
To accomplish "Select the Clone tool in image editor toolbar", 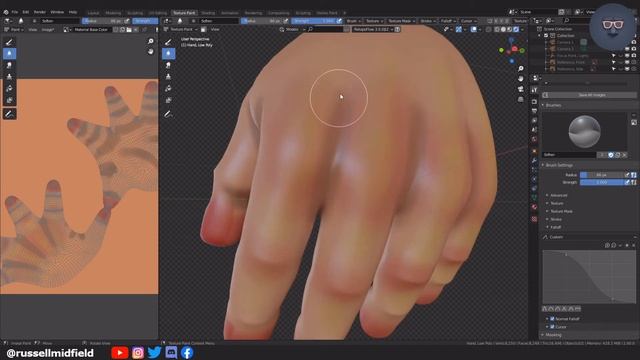I will pyautogui.click(x=9, y=77).
